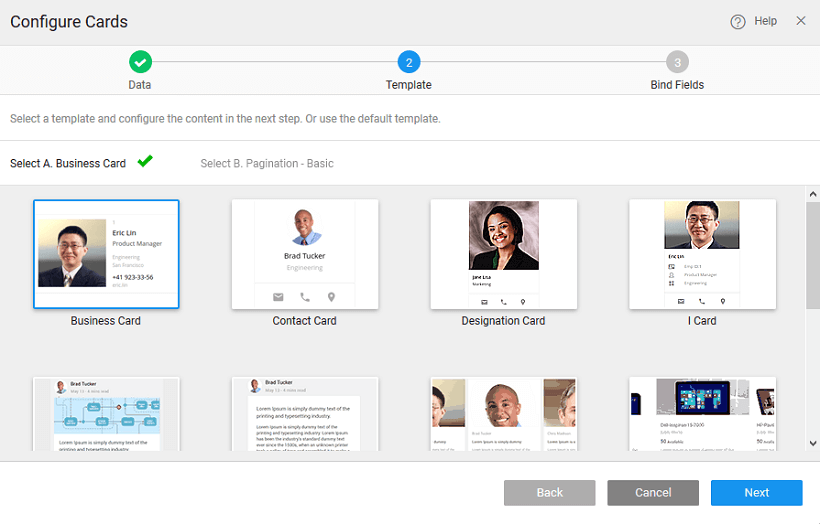
Task: Go to previous step with Back button
Action: 549,493
